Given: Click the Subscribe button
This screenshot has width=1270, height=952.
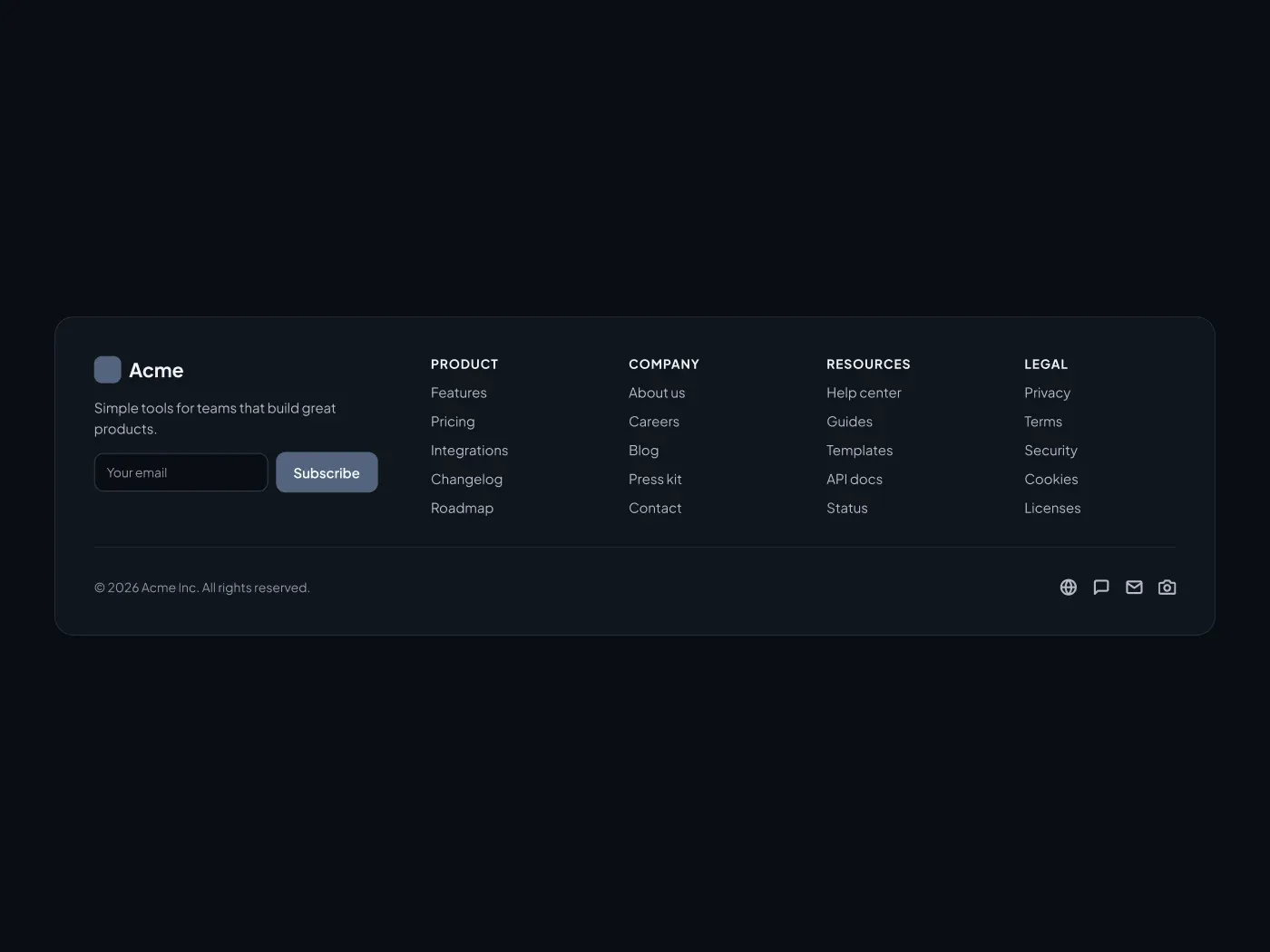Looking at the screenshot, I should [x=327, y=472].
